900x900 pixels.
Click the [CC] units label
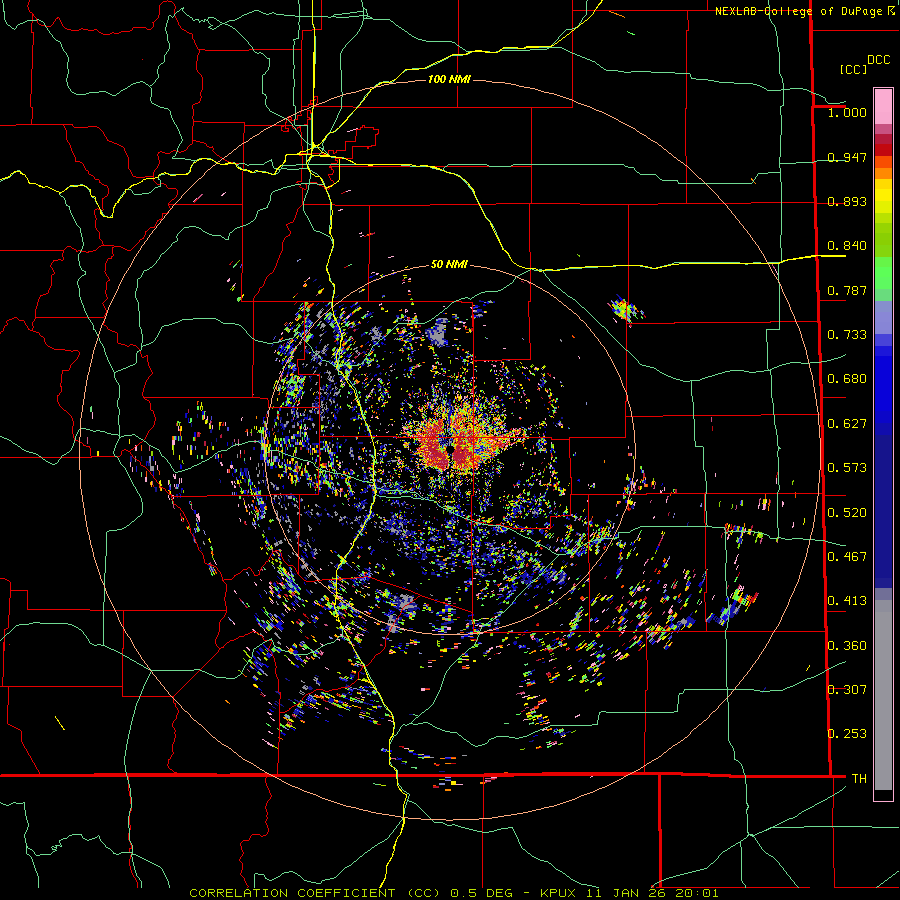pyautogui.click(x=853, y=69)
